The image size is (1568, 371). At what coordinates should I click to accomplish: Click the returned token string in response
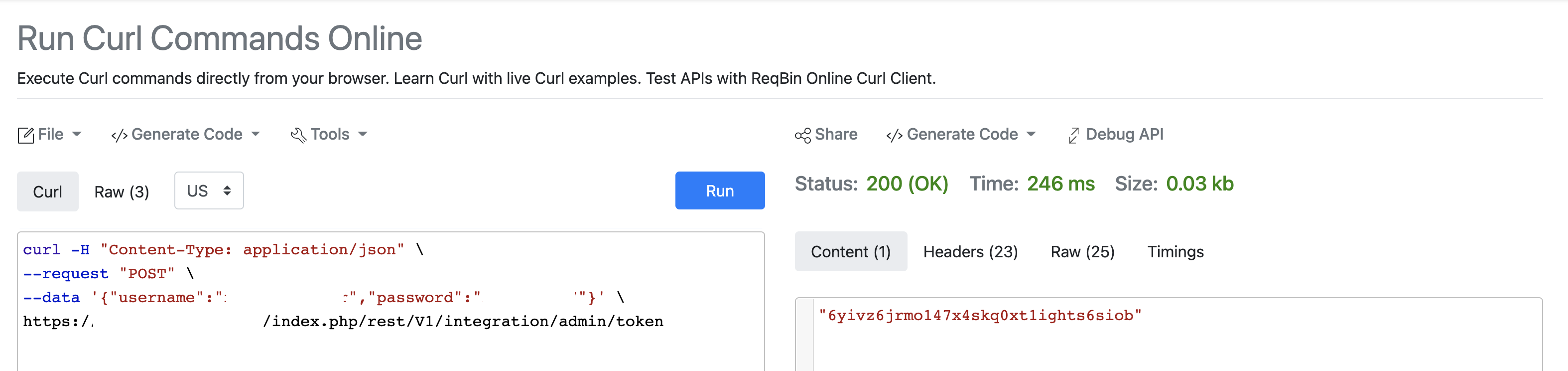coord(979,316)
